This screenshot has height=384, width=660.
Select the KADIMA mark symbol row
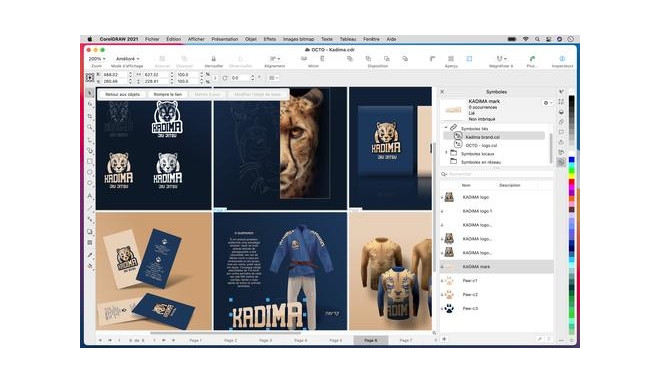[497, 267]
